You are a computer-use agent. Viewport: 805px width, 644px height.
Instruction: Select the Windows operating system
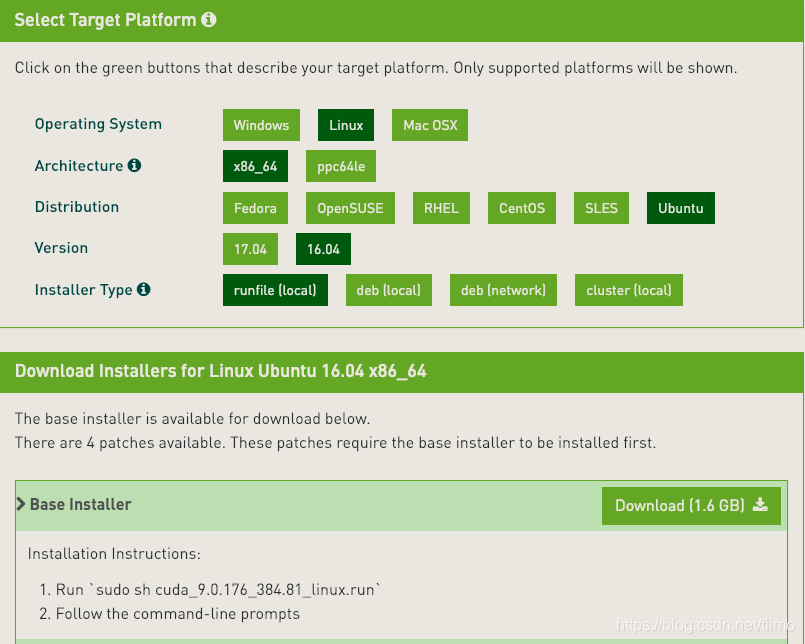coord(261,125)
